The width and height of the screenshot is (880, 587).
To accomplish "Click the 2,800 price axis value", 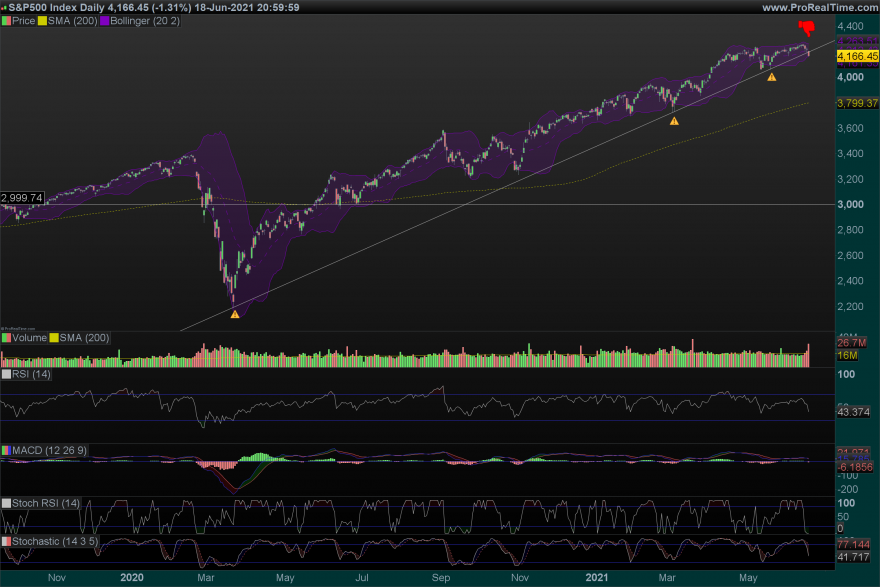I will pyautogui.click(x=850, y=230).
